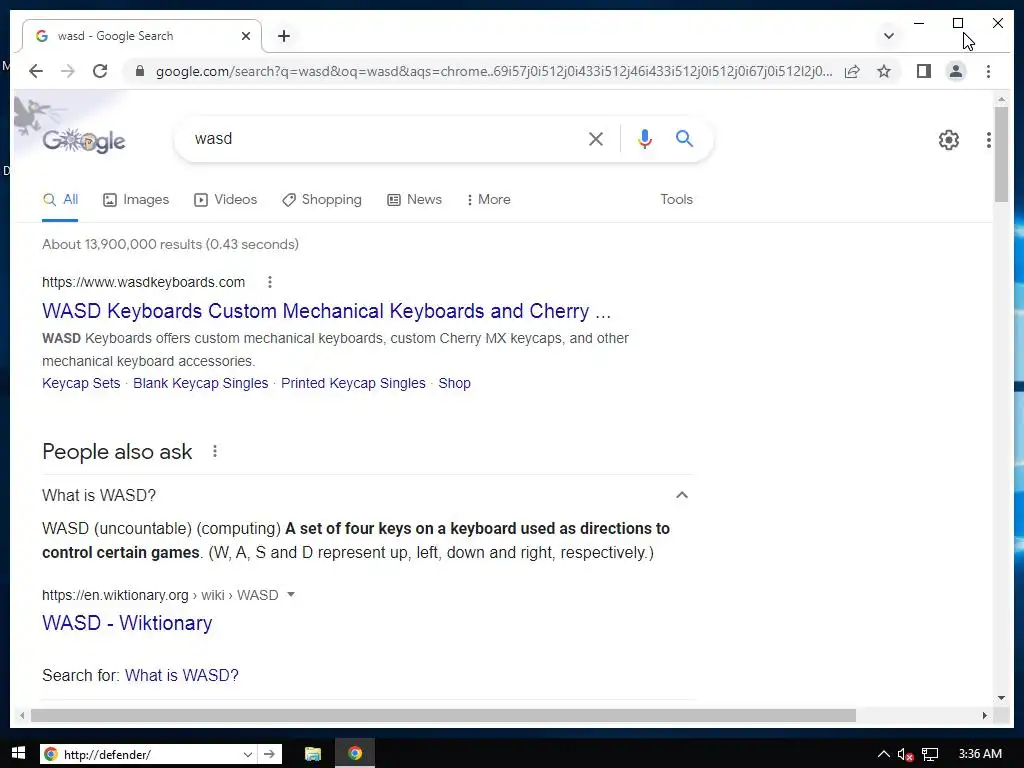This screenshot has width=1024, height=768.
Task: Click the Google doodle logo
Action: (84, 140)
